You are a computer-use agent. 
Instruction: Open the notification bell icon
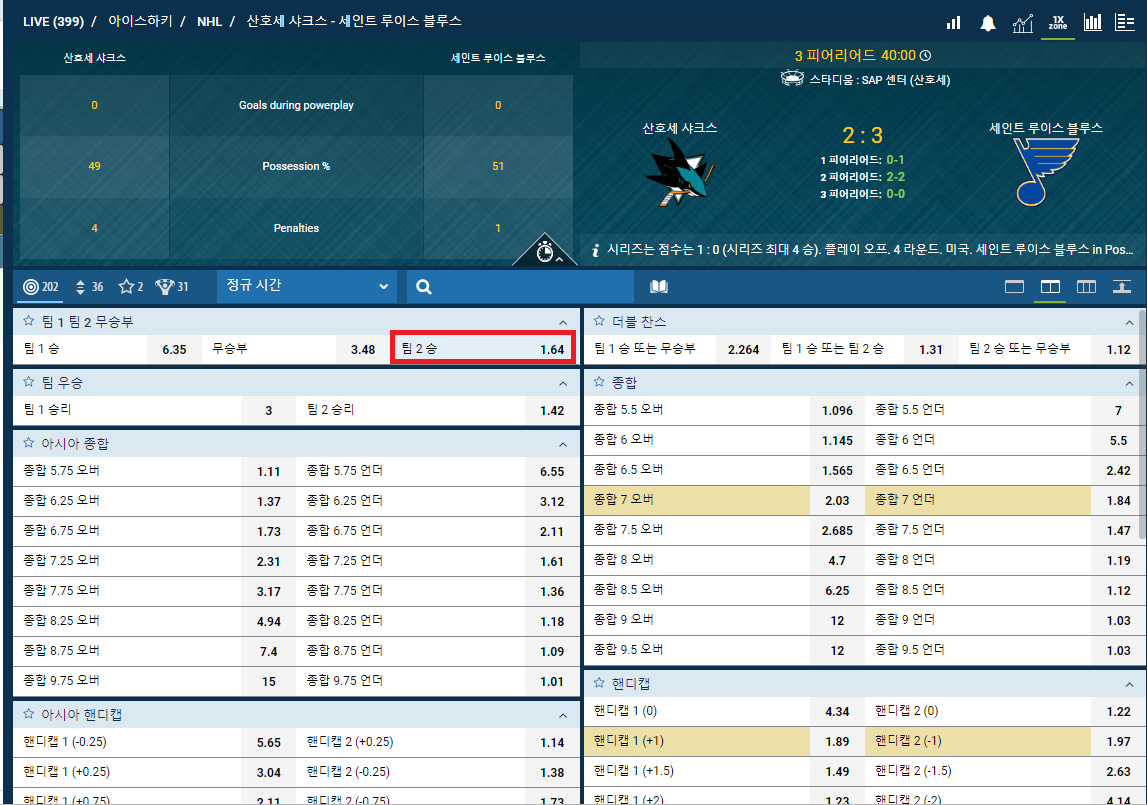988,22
